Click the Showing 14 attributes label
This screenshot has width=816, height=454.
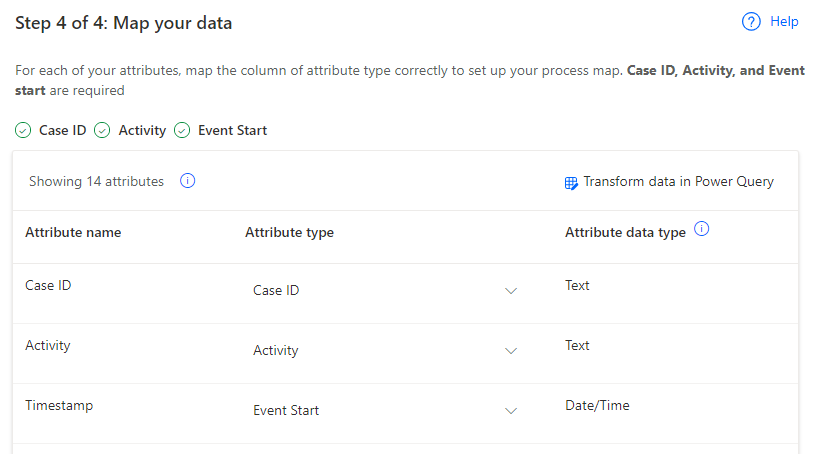96,182
